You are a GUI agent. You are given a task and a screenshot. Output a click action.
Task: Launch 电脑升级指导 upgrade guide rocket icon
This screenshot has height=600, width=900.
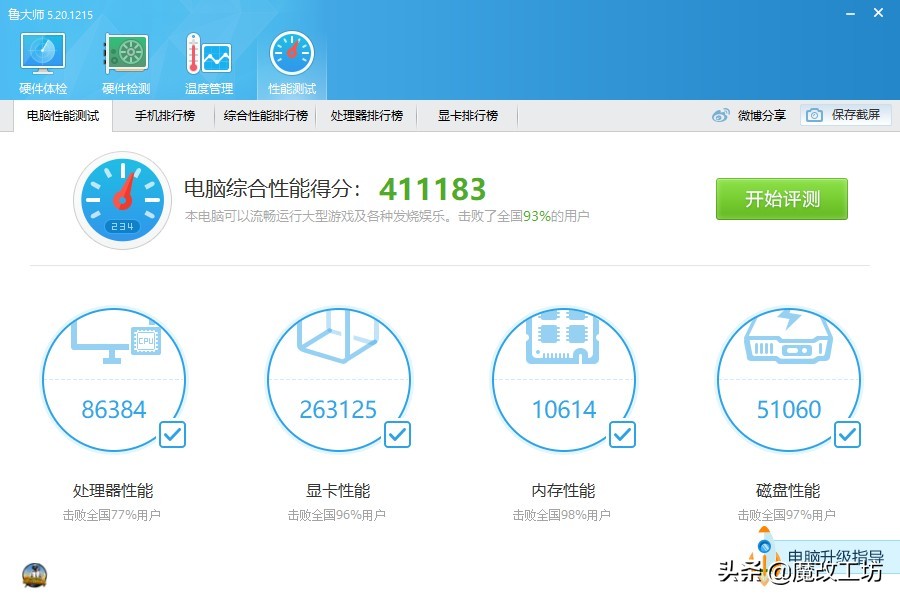click(765, 550)
